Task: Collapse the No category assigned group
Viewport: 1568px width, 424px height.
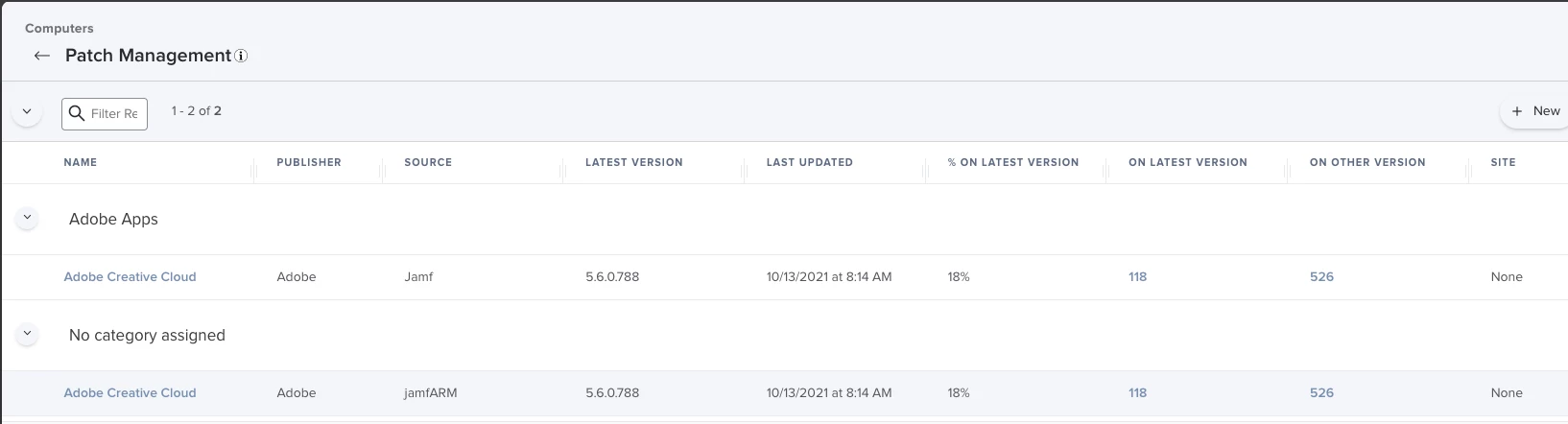Action: pyautogui.click(x=27, y=334)
